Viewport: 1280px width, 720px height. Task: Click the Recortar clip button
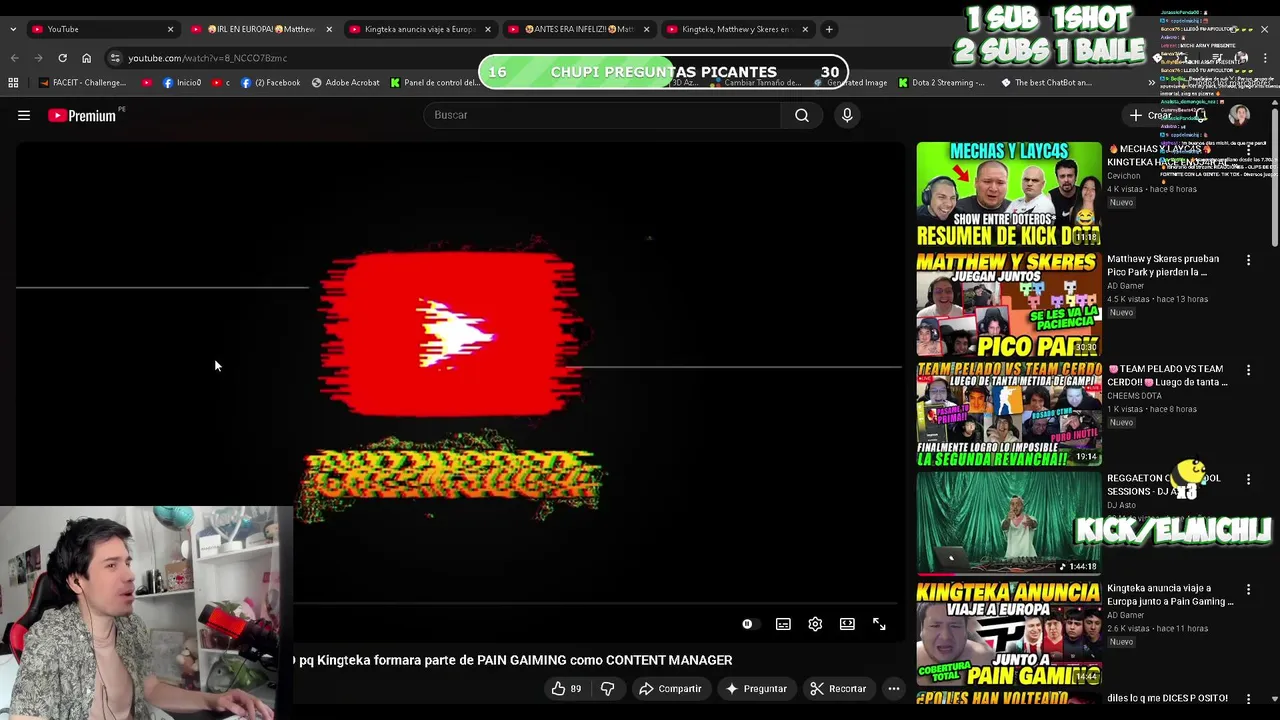[838, 688]
